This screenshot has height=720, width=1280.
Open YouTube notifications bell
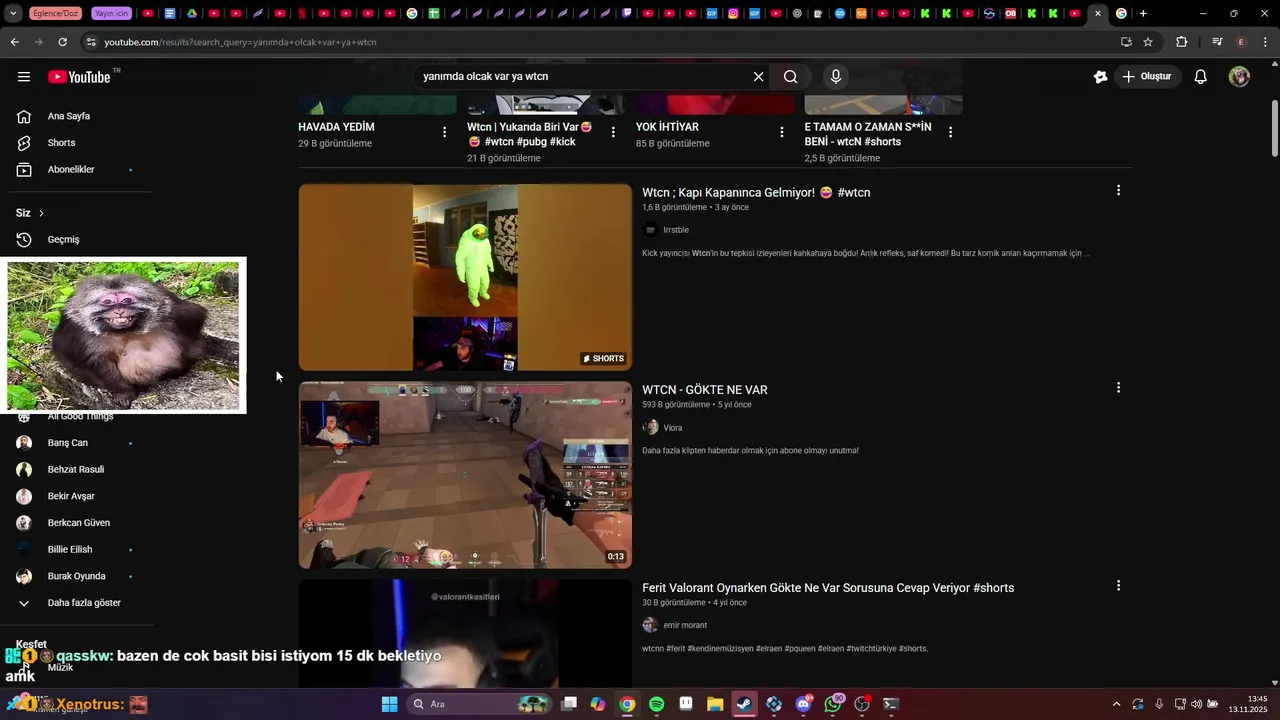pyautogui.click(x=1201, y=77)
